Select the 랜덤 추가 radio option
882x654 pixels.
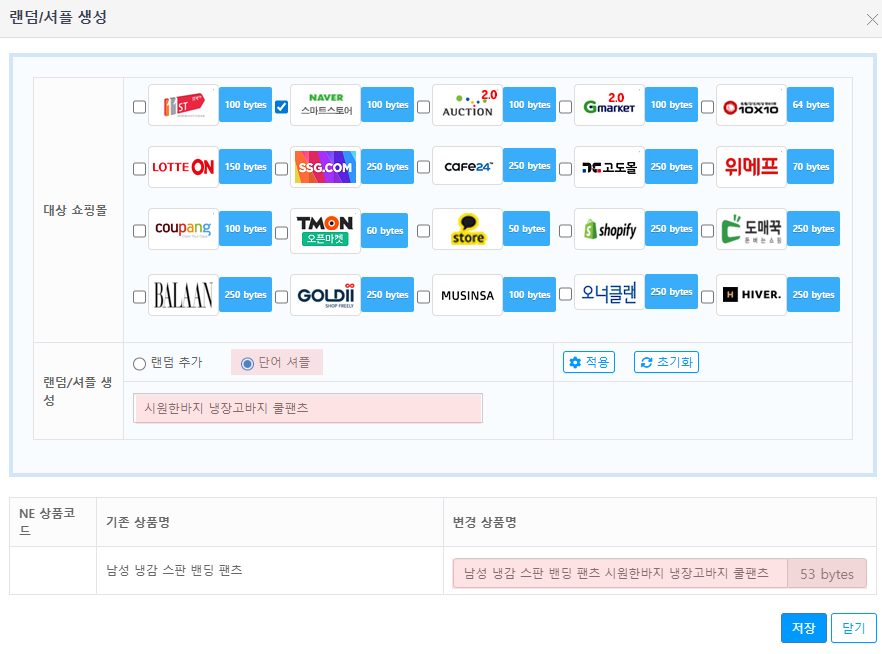click(140, 364)
